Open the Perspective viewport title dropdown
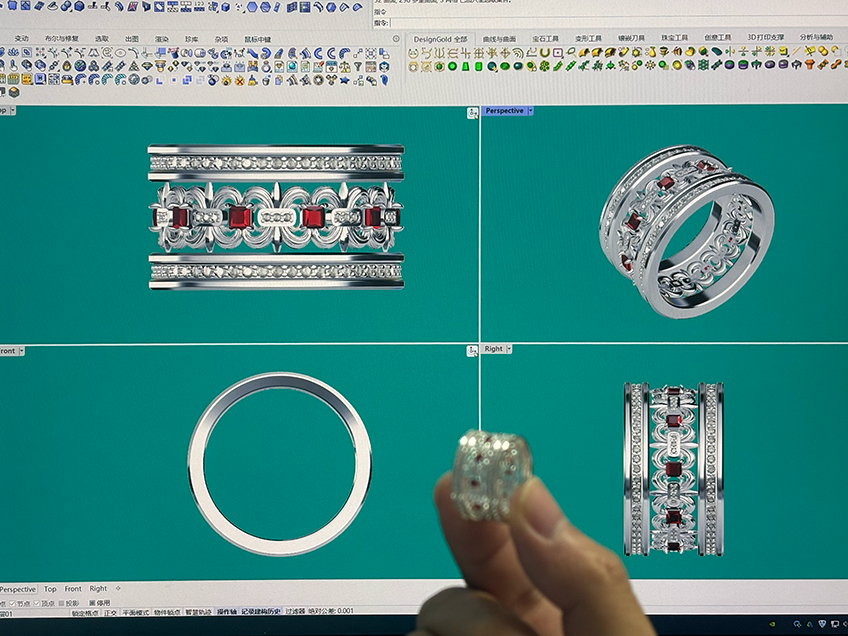Screen dimensions: 848x636 531,110
